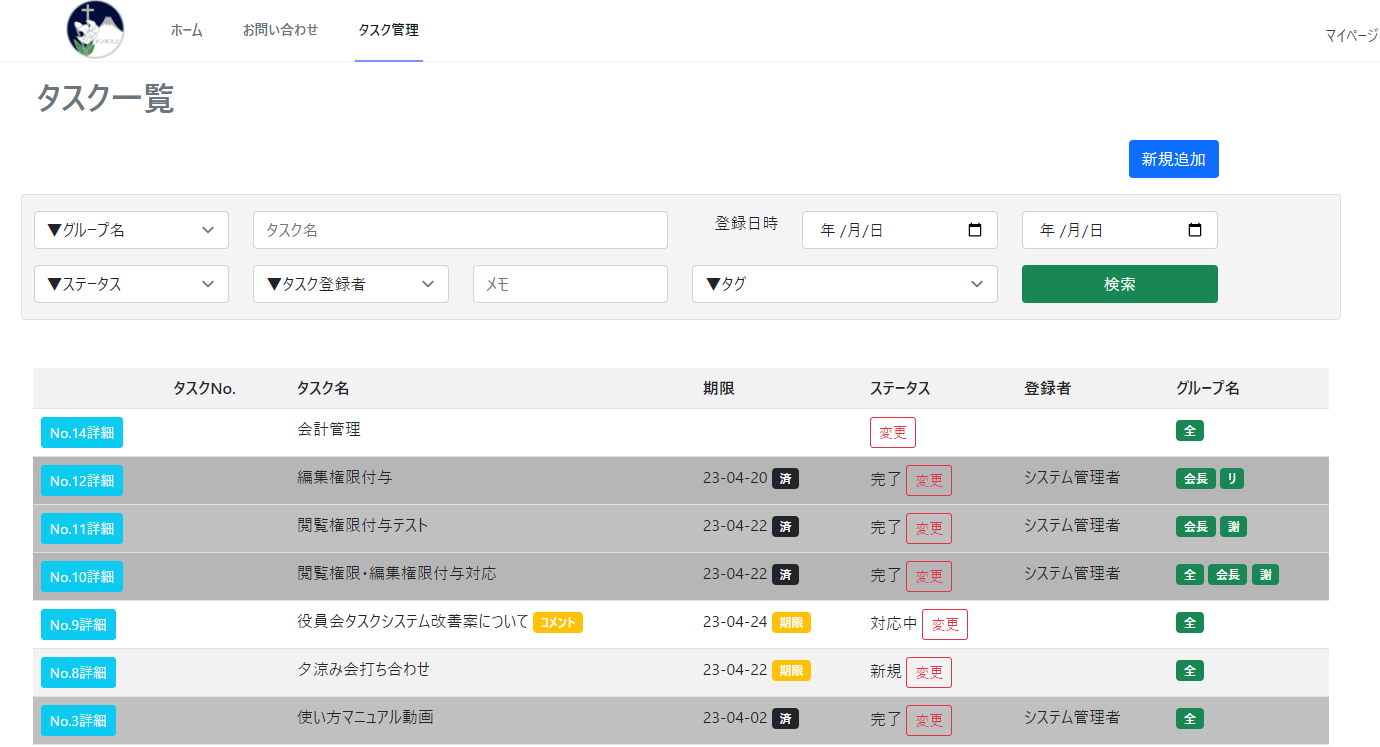Focus the タスク名 search input field
Screen dimensions: 1380x747
[460, 230]
